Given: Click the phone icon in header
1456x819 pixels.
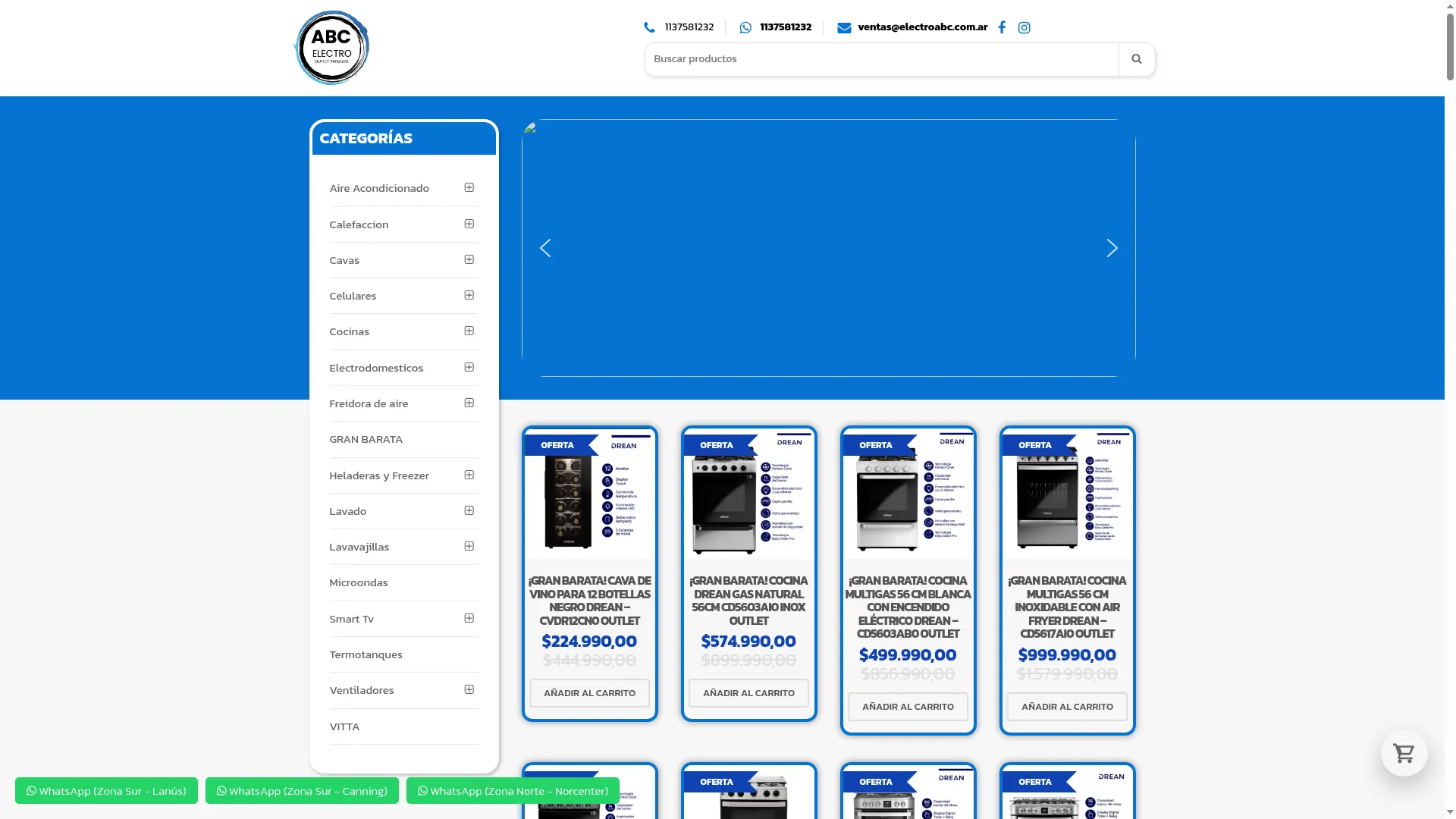Looking at the screenshot, I should point(650,27).
